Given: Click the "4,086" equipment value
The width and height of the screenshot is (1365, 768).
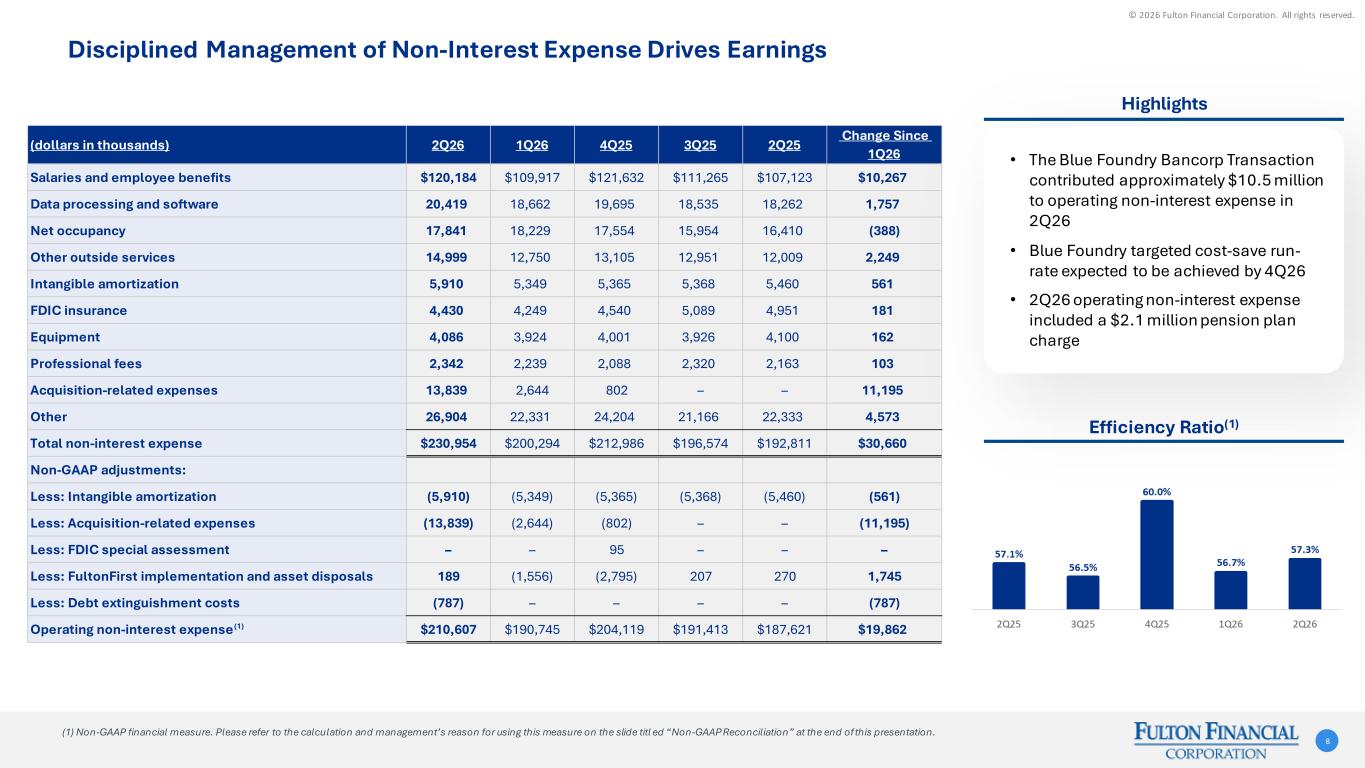Looking at the screenshot, I should [447, 337].
